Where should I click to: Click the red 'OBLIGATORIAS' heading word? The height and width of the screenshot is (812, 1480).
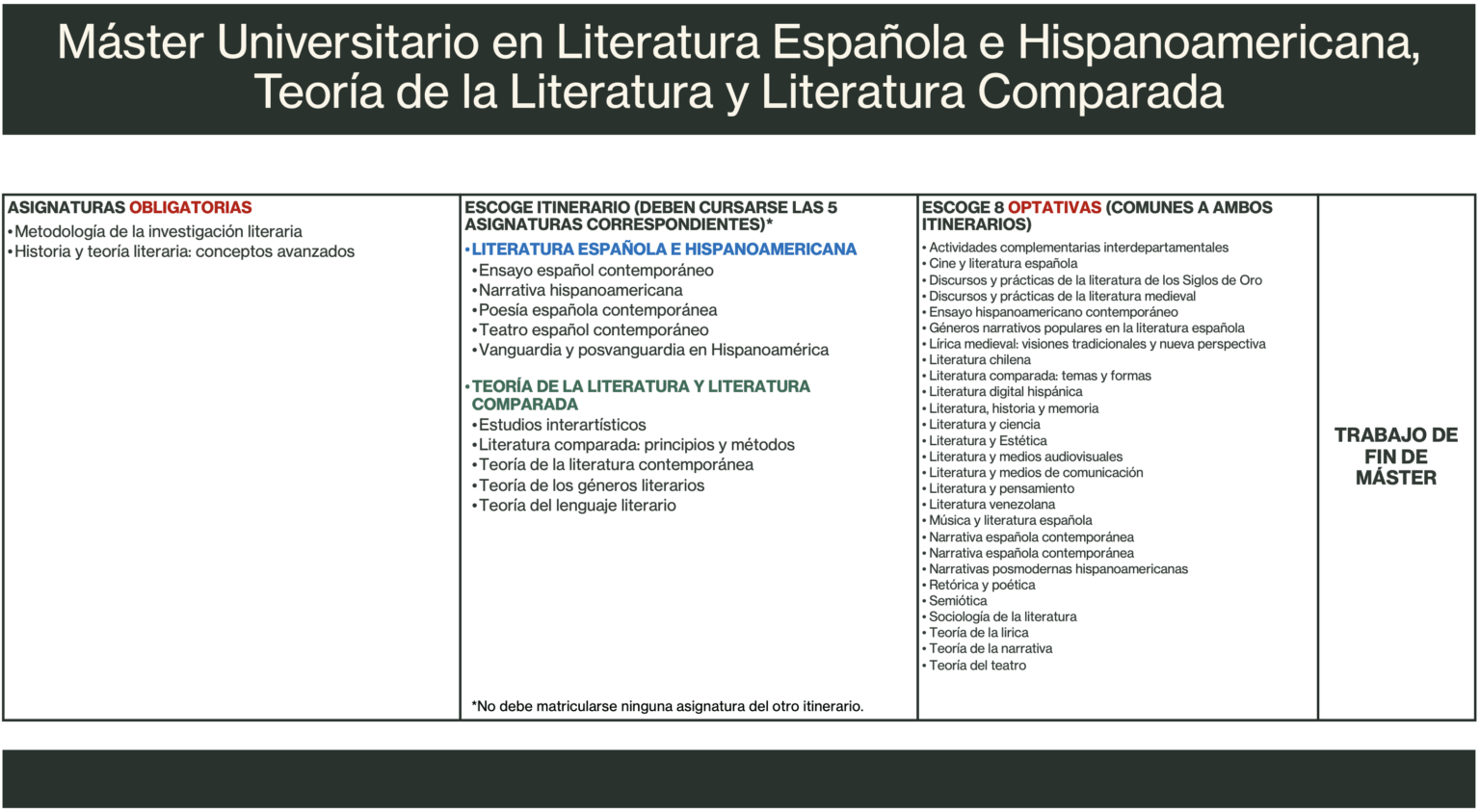point(191,208)
